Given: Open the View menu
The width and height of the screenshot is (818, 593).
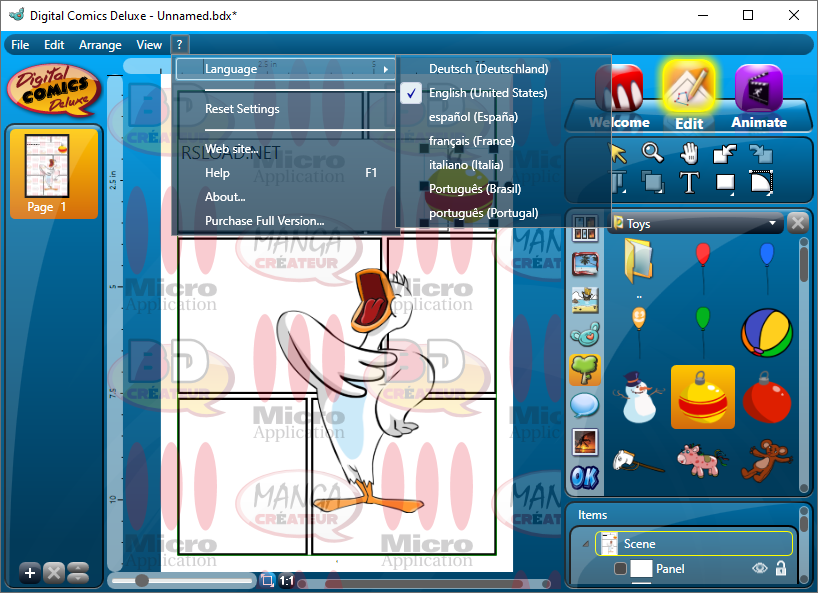Looking at the screenshot, I should click(x=149, y=45).
